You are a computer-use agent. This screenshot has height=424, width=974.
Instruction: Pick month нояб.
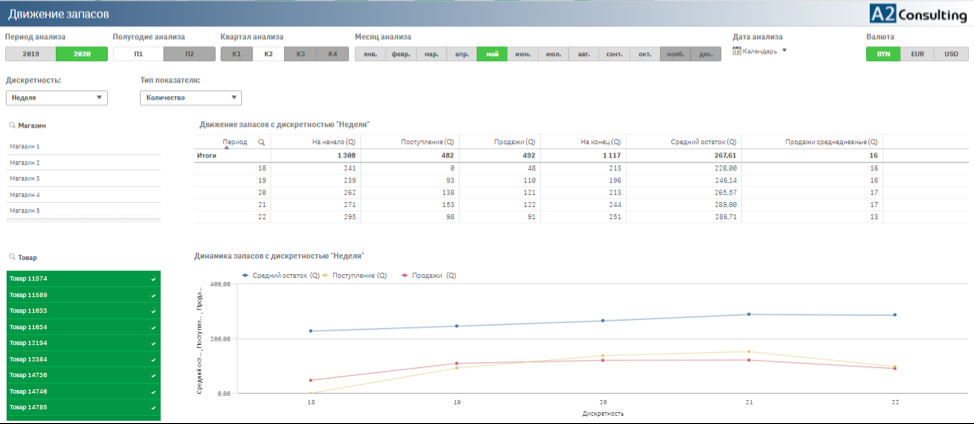(x=675, y=54)
